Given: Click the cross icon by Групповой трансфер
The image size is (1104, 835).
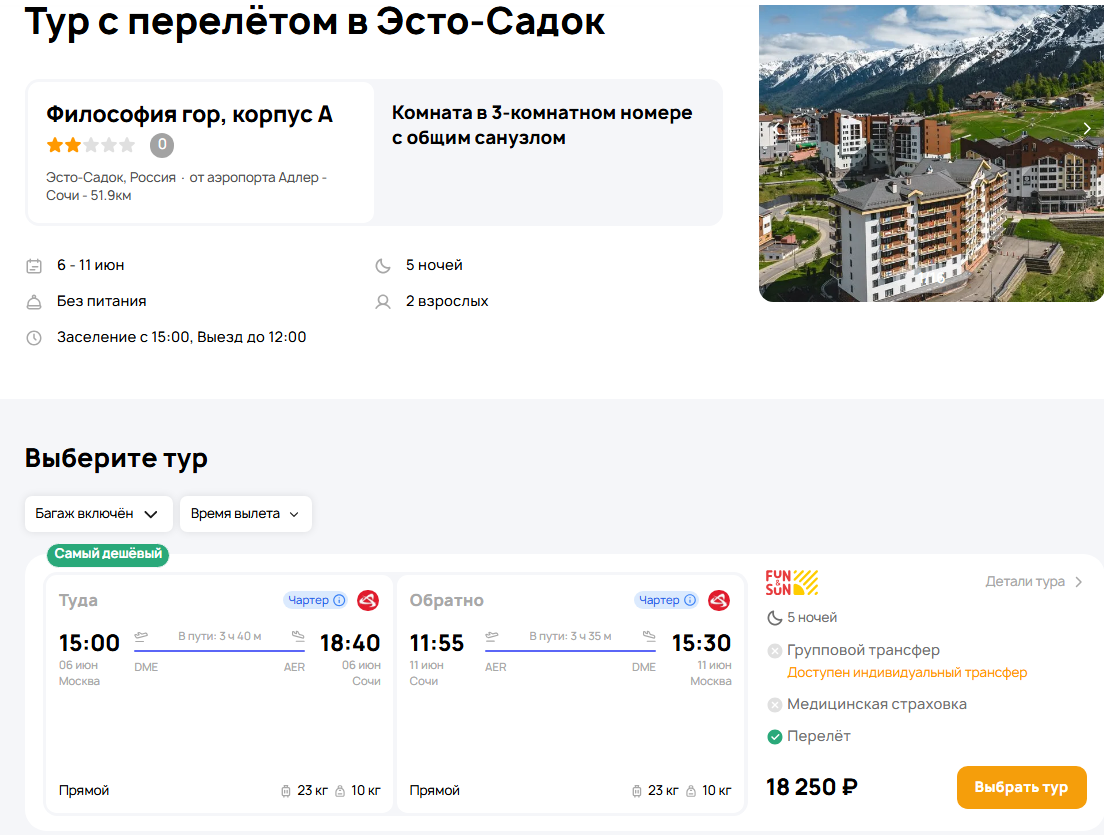Looking at the screenshot, I should (774, 651).
